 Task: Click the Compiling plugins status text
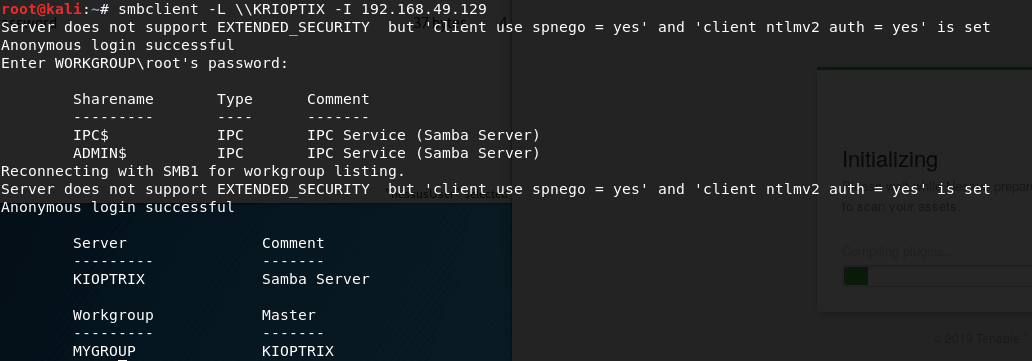point(898,252)
